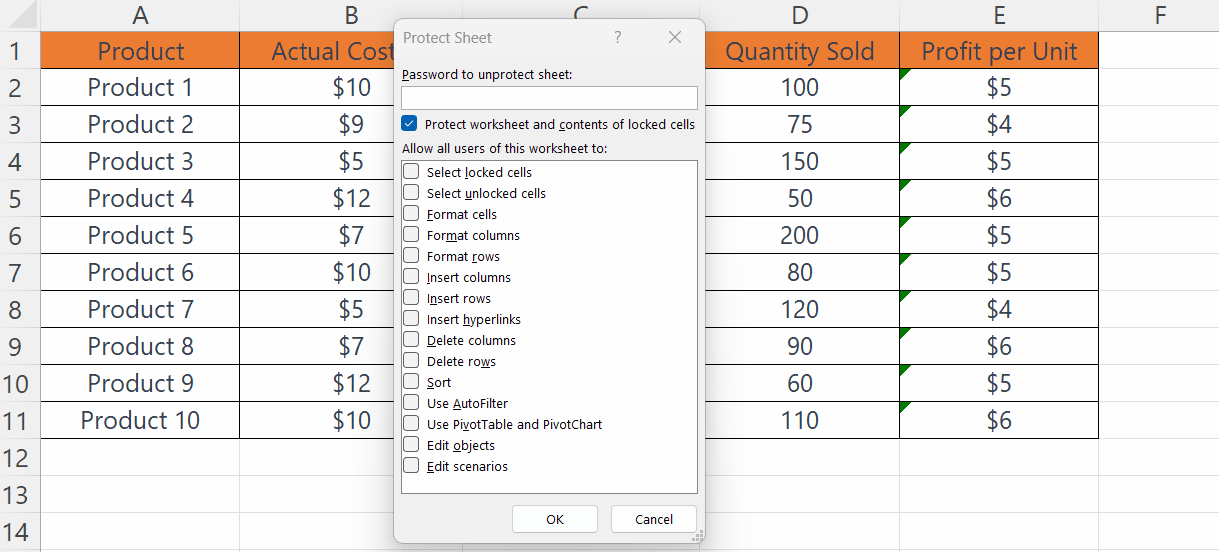Allow Format rows option

pos(411,256)
